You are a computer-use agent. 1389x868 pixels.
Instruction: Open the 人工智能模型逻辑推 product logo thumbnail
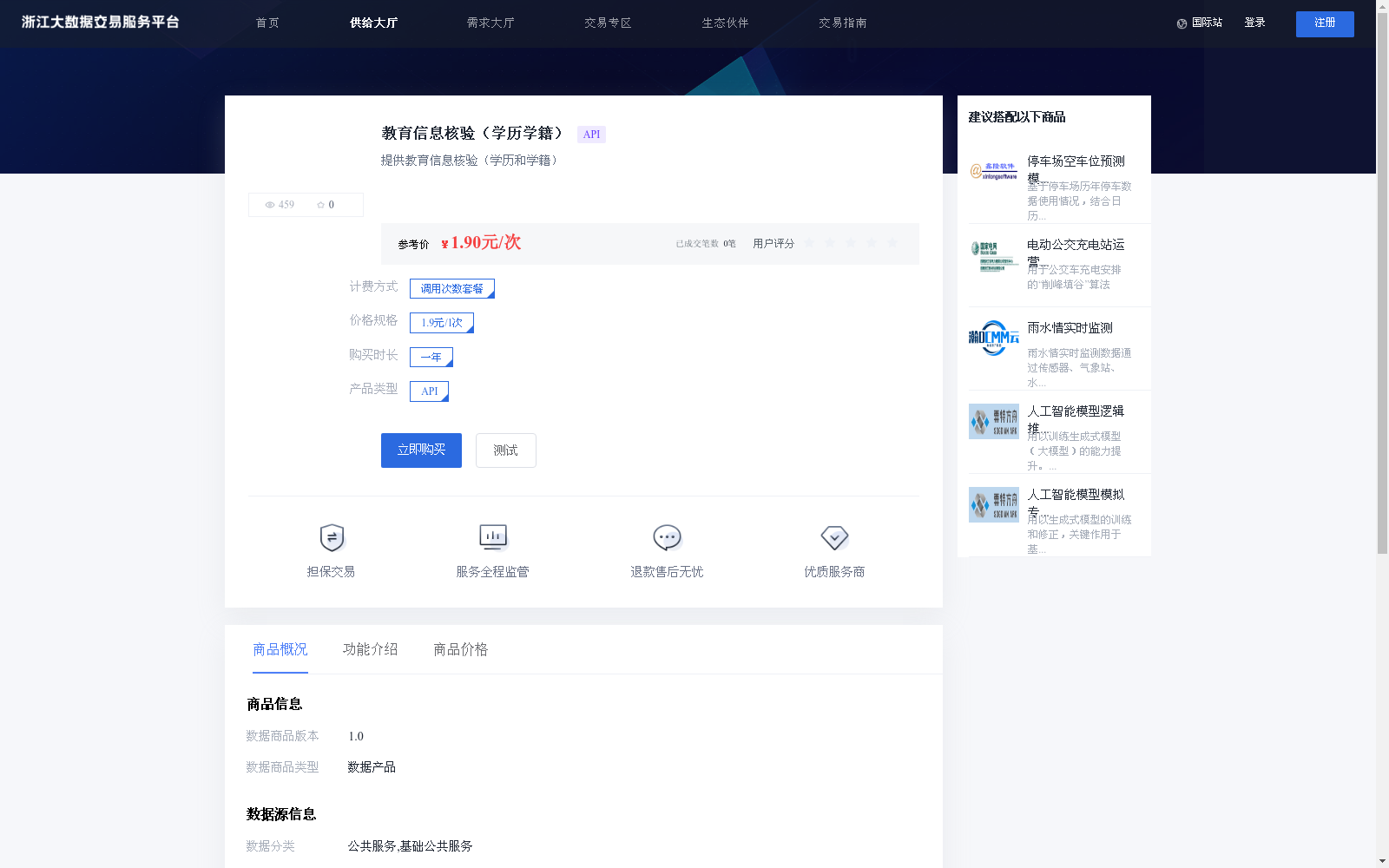coord(994,421)
